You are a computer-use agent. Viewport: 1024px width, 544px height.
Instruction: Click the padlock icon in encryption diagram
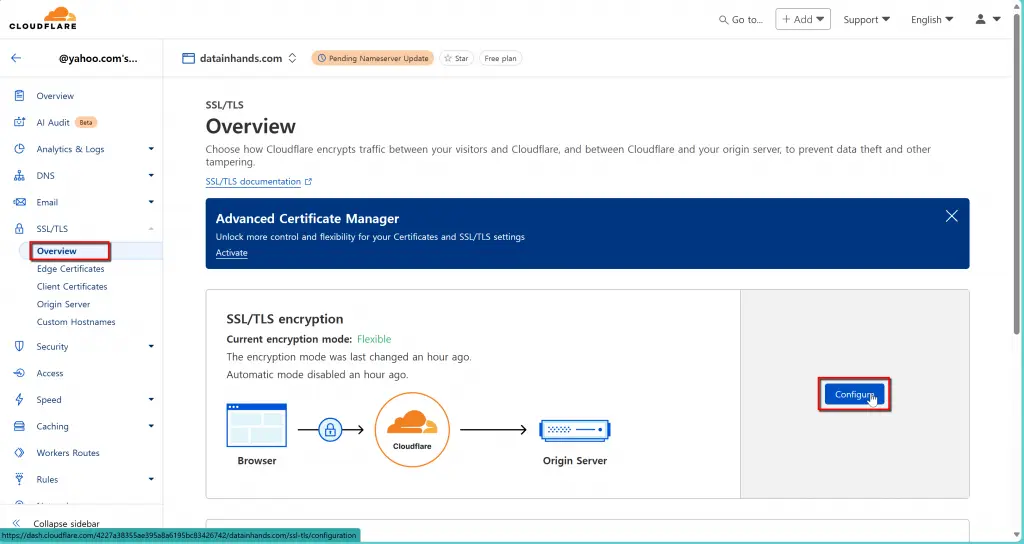pyautogui.click(x=330, y=430)
